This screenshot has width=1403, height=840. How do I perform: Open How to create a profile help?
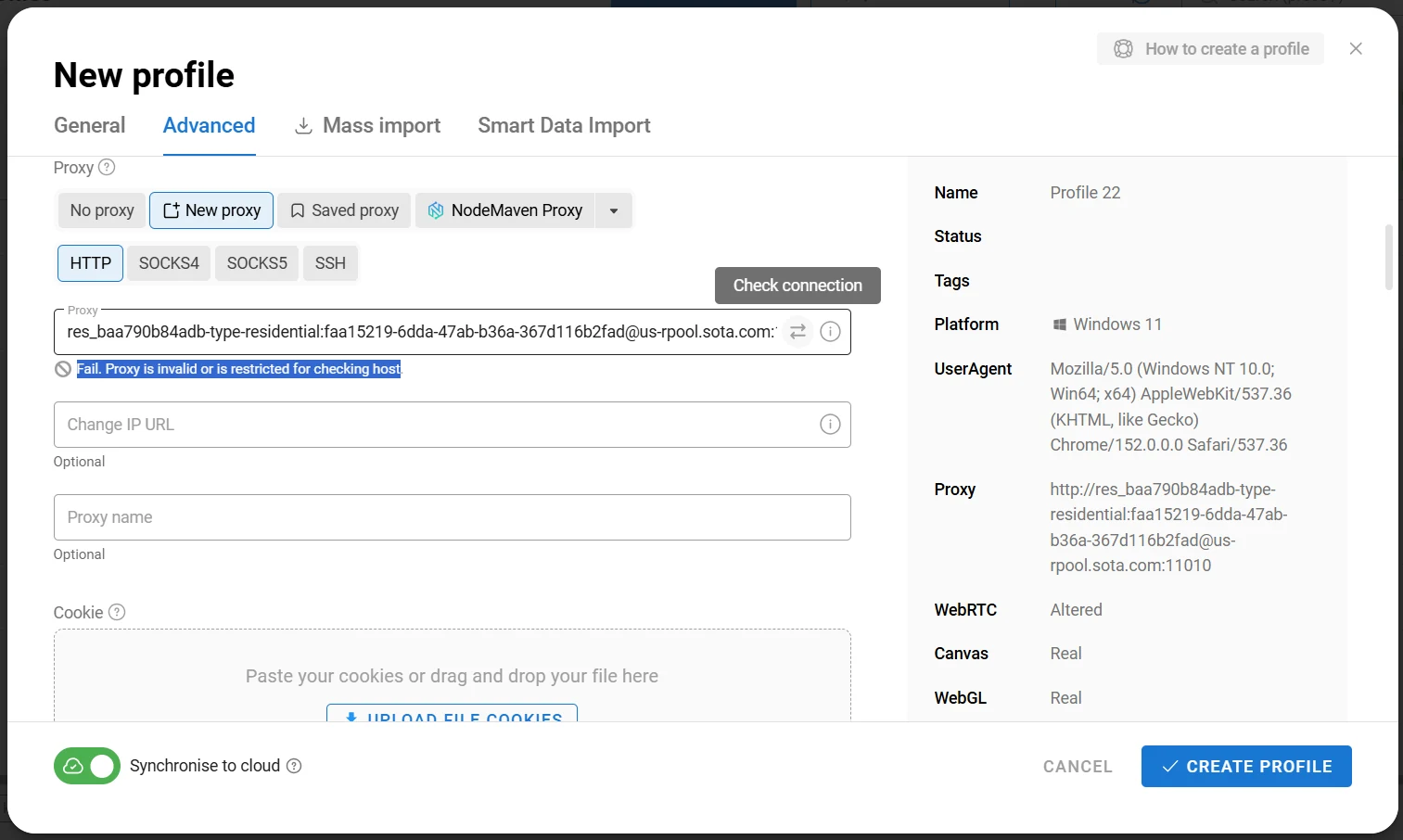click(x=1210, y=49)
